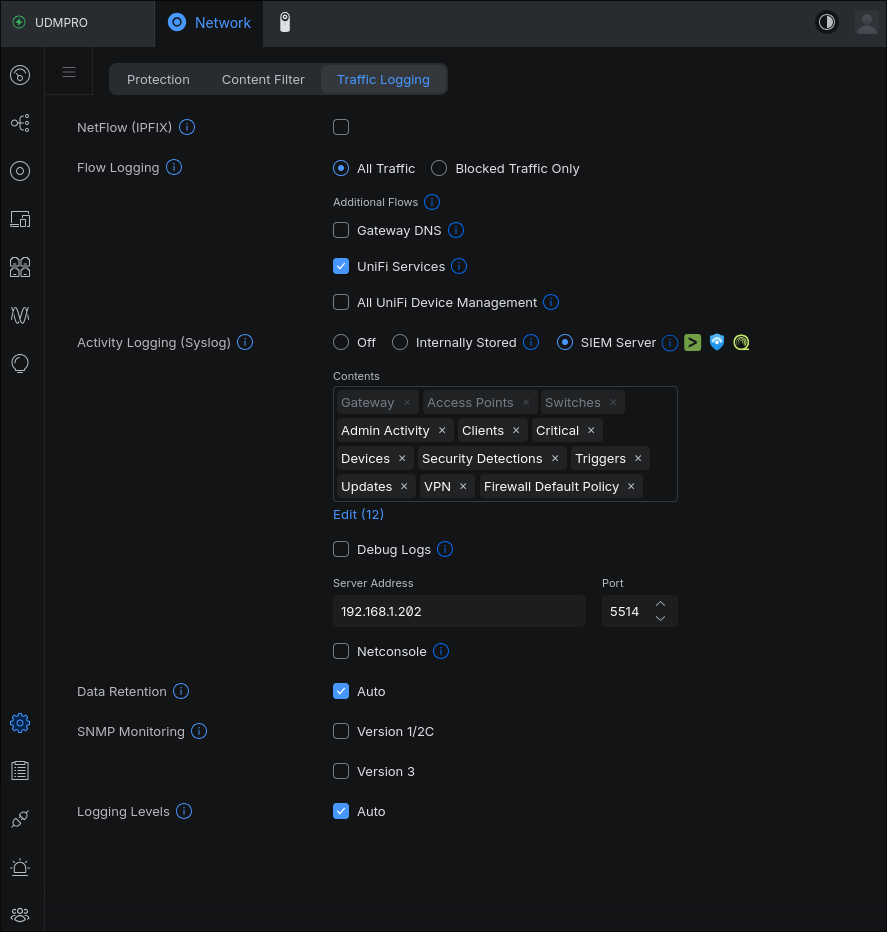Select the Splunk integration icon beside SIEM Server
This screenshot has width=887, height=932.
click(693, 342)
